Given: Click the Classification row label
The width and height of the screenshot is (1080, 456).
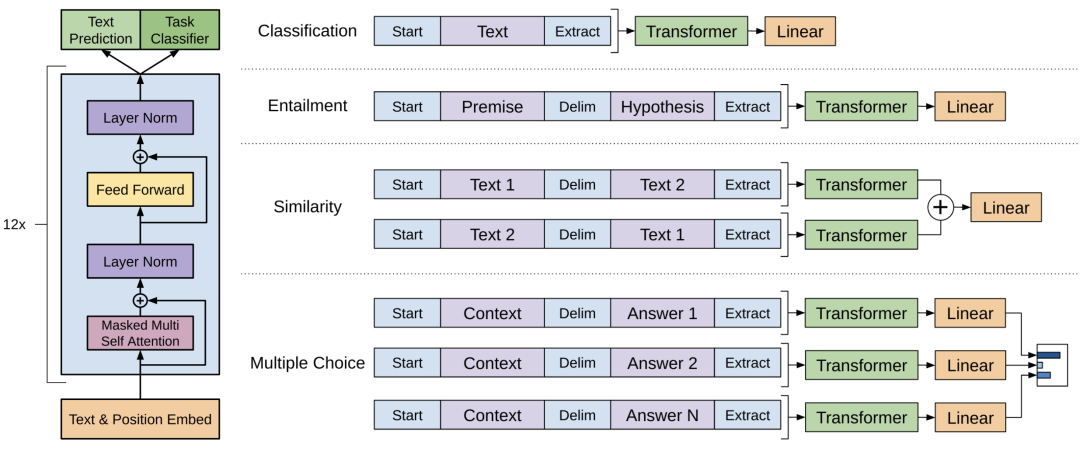Looking at the screenshot, I should tap(307, 31).
